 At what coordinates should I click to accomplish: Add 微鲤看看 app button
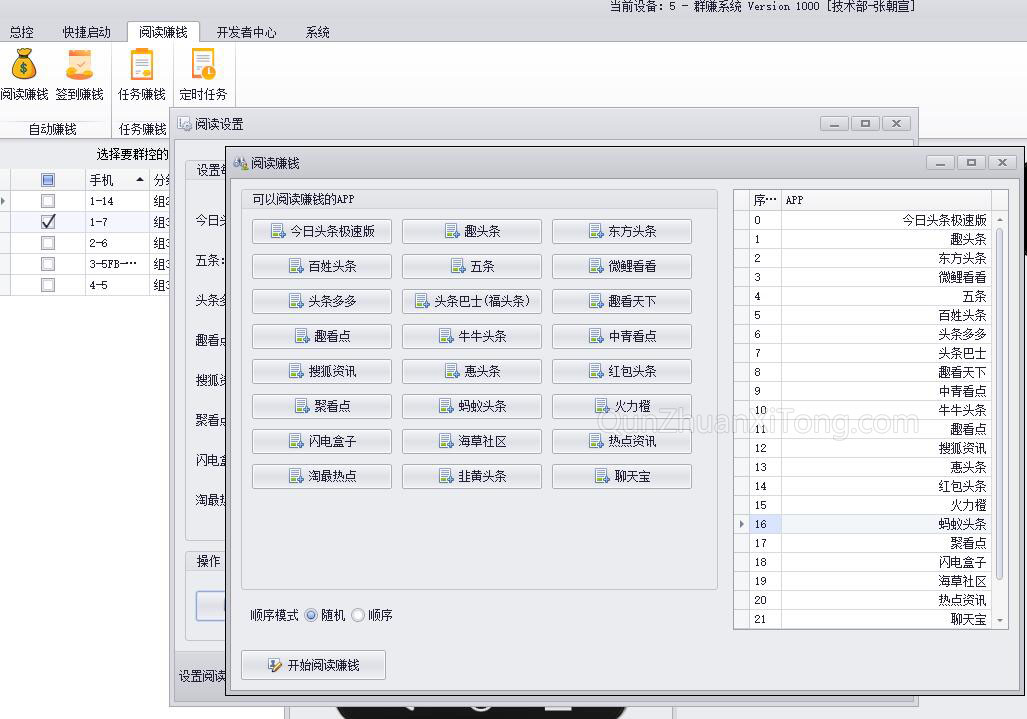pyautogui.click(x=622, y=267)
